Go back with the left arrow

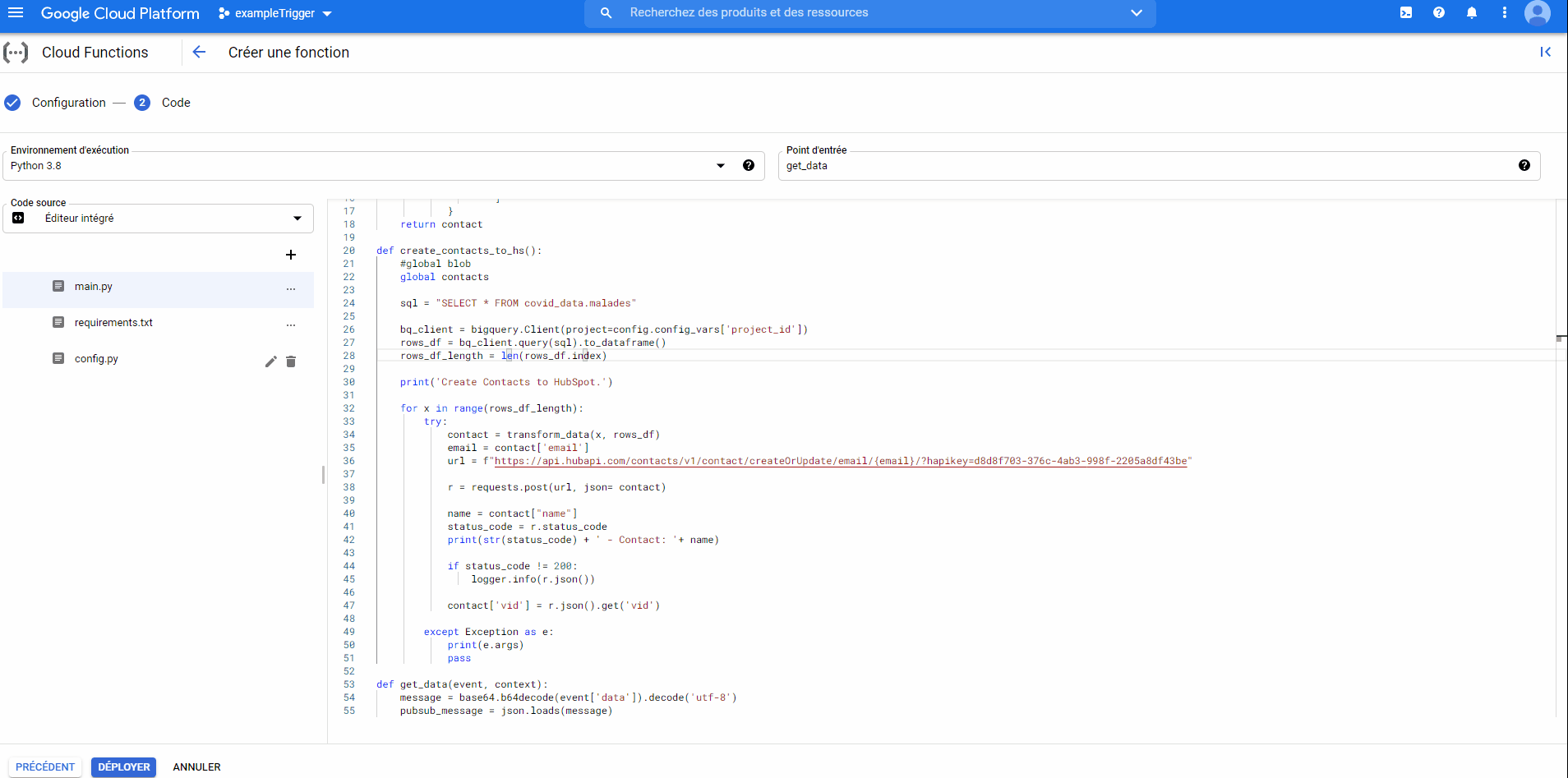[199, 53]
